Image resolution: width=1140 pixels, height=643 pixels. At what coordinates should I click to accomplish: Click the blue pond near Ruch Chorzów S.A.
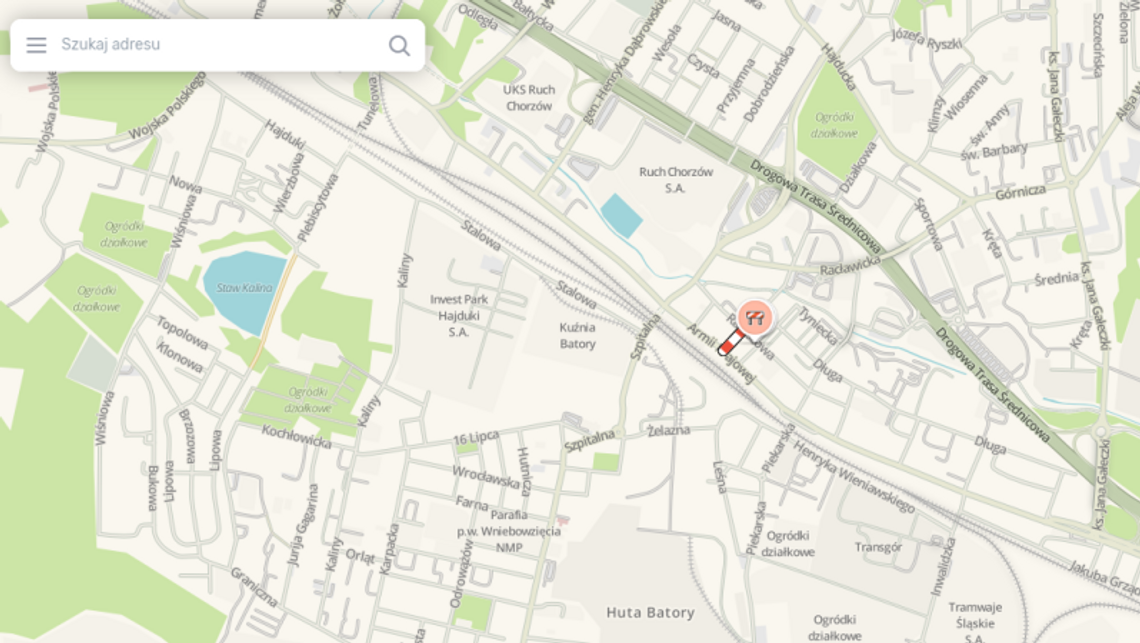tap(621, 216)
